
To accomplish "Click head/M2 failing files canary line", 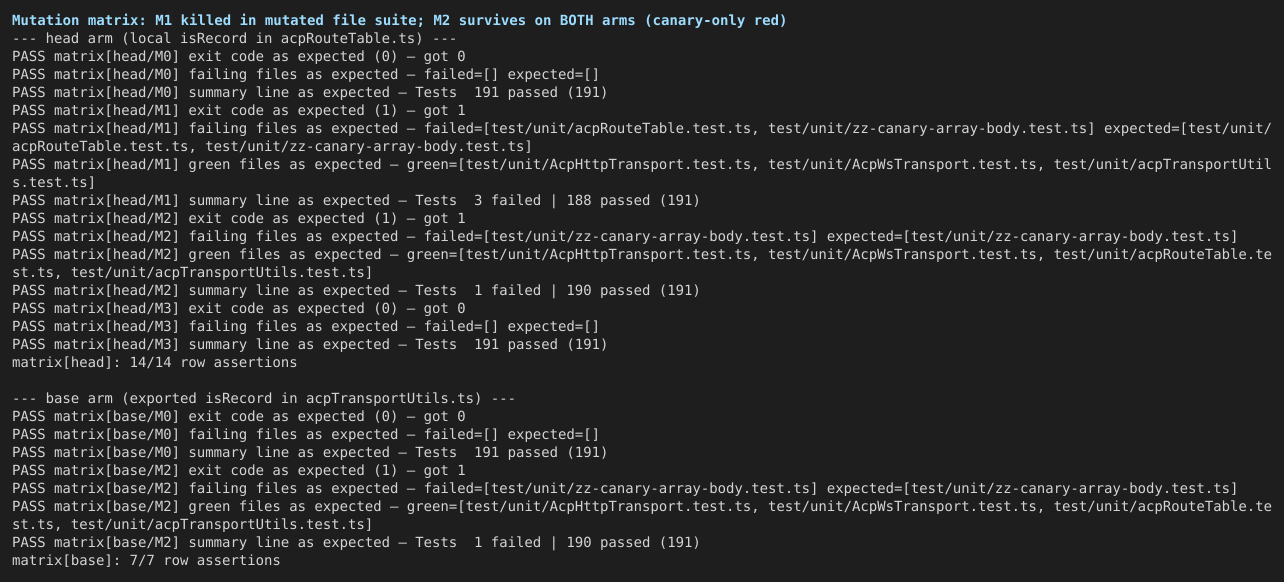I will 625,237.
